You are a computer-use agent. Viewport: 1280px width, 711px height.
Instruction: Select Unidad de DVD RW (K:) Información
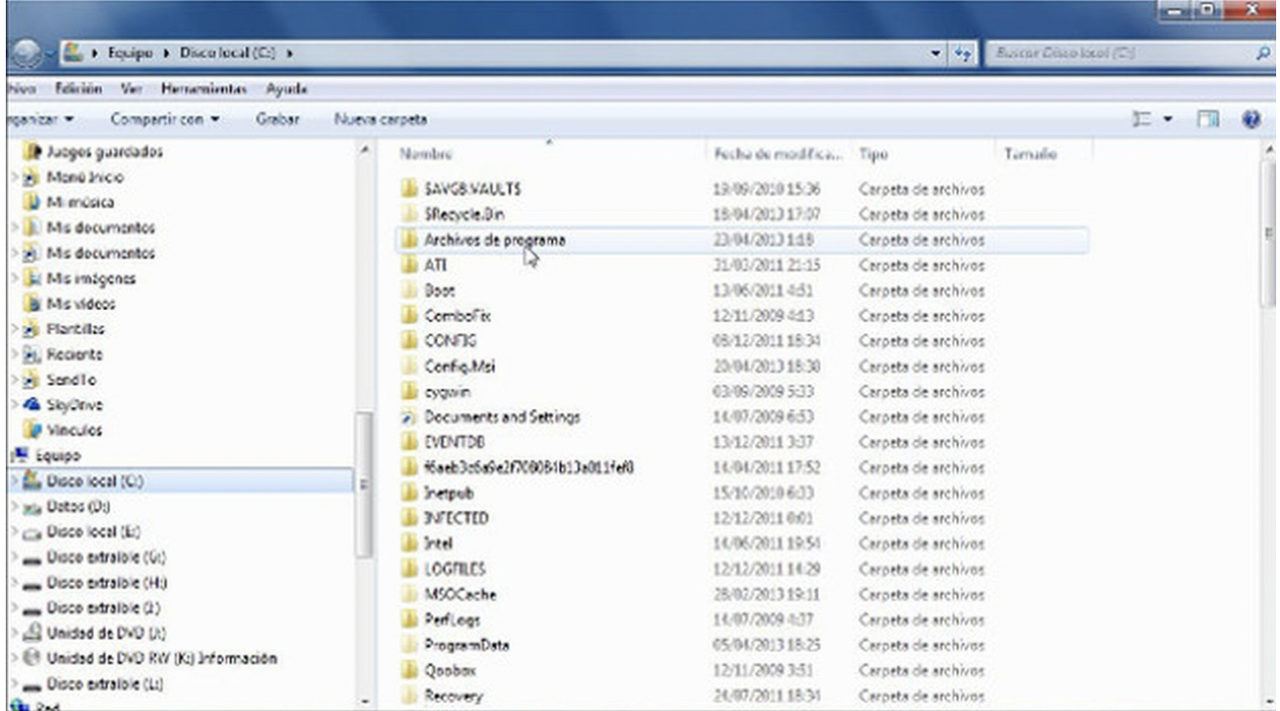162,659
